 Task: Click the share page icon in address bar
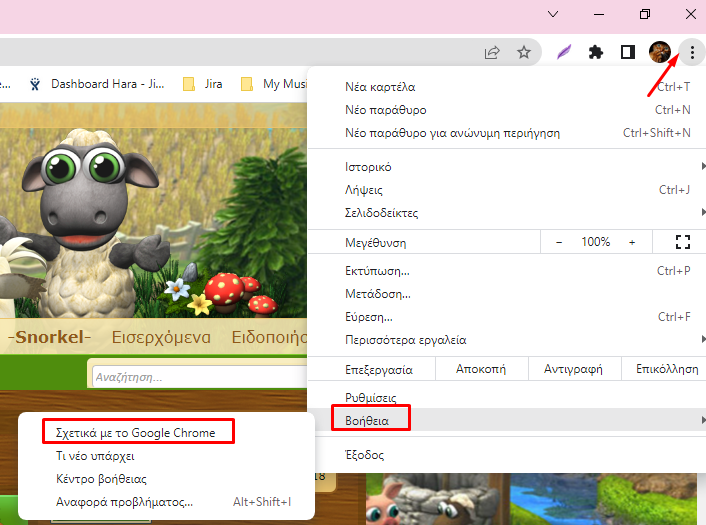pos(492,52)
